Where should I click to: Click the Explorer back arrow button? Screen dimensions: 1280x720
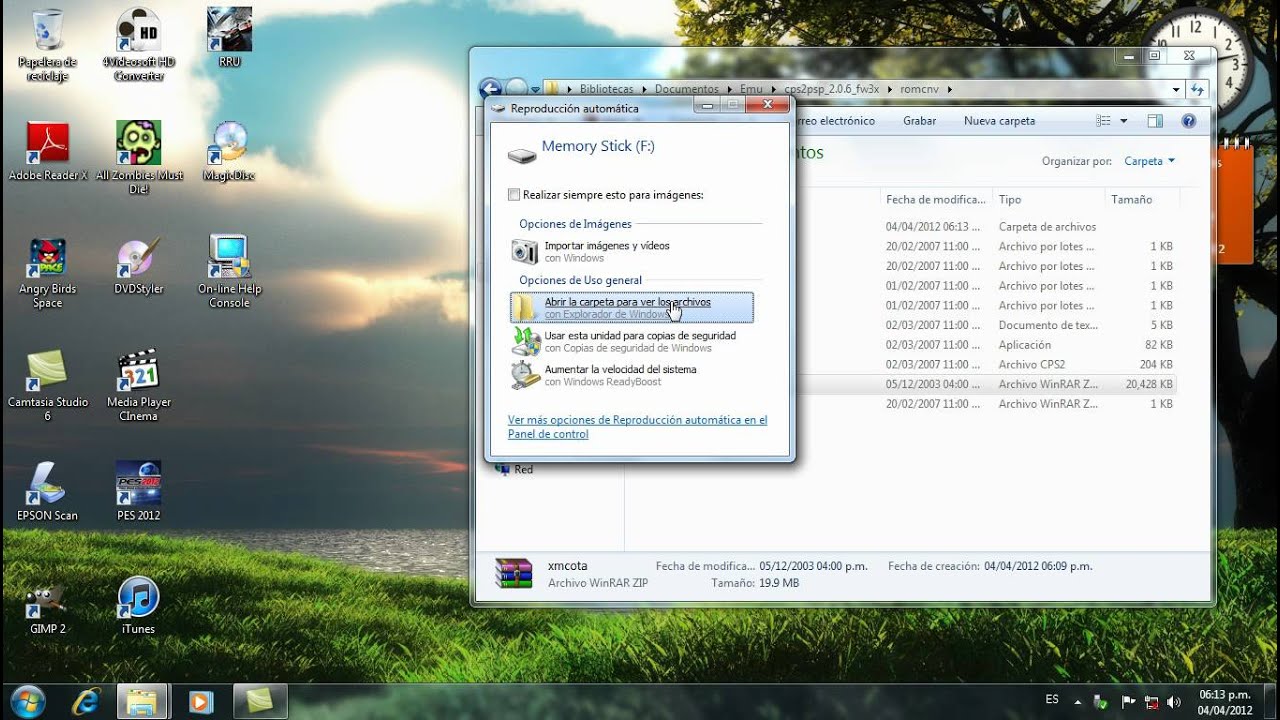(x=490, y=89)
